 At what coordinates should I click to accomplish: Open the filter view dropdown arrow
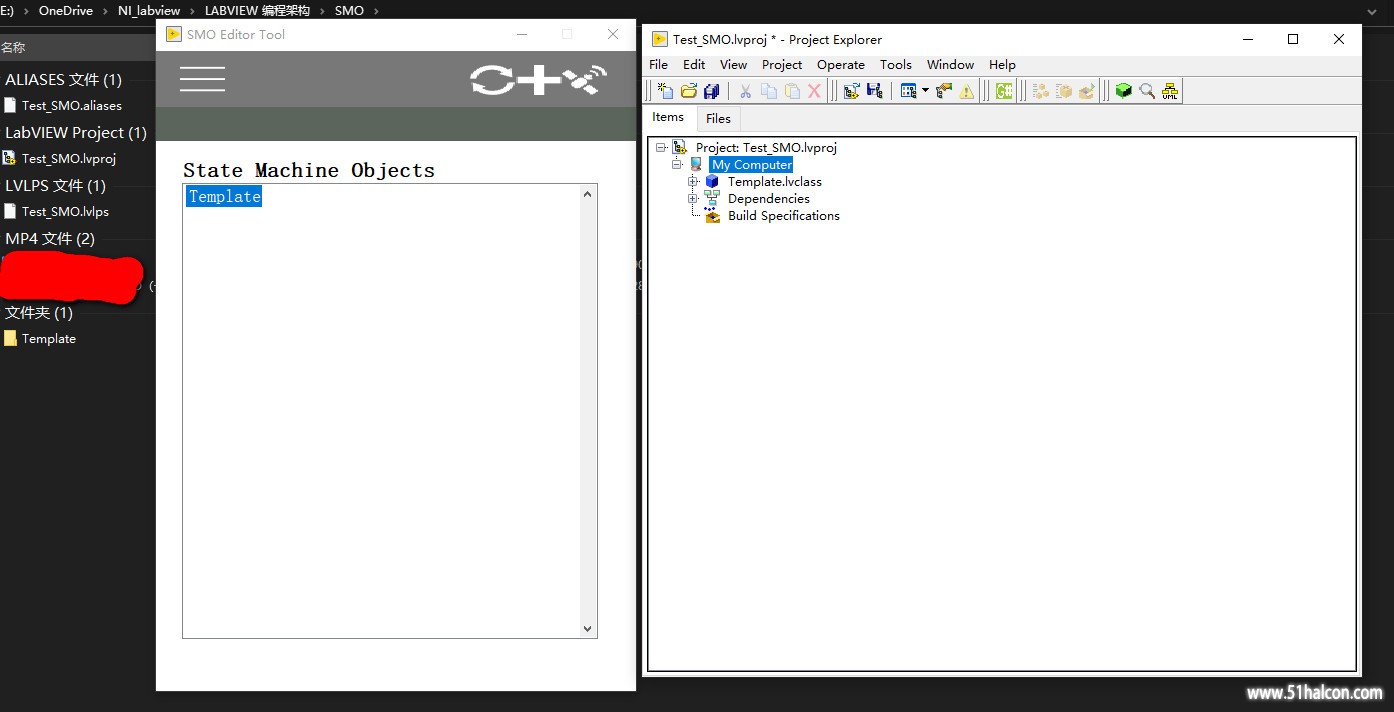tap(925, 91)
